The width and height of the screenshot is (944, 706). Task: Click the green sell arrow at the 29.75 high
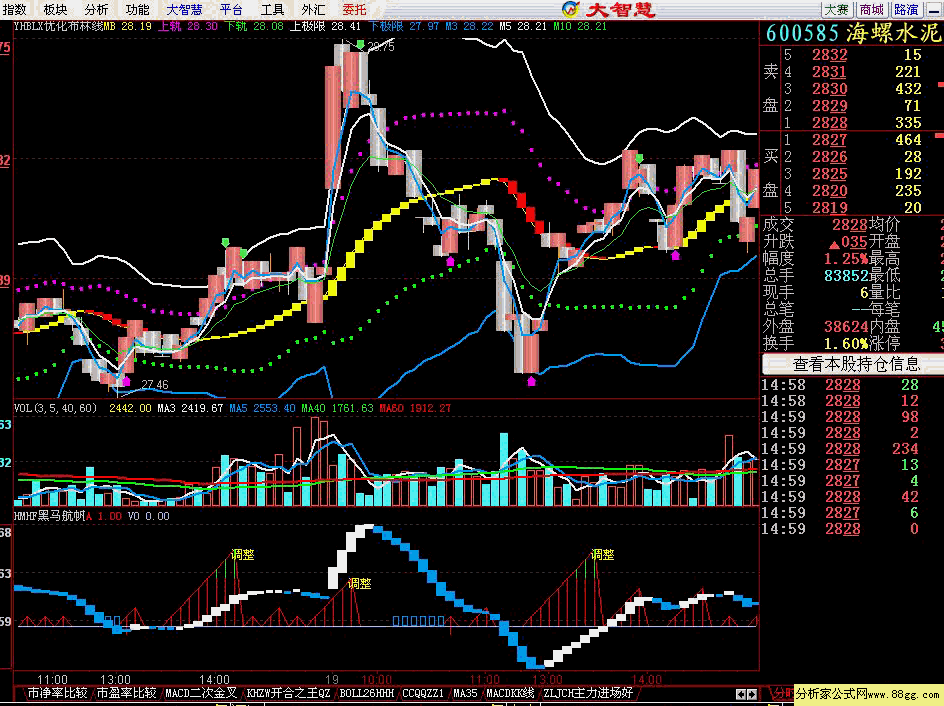pyautogui.click(x=360, y=45)
